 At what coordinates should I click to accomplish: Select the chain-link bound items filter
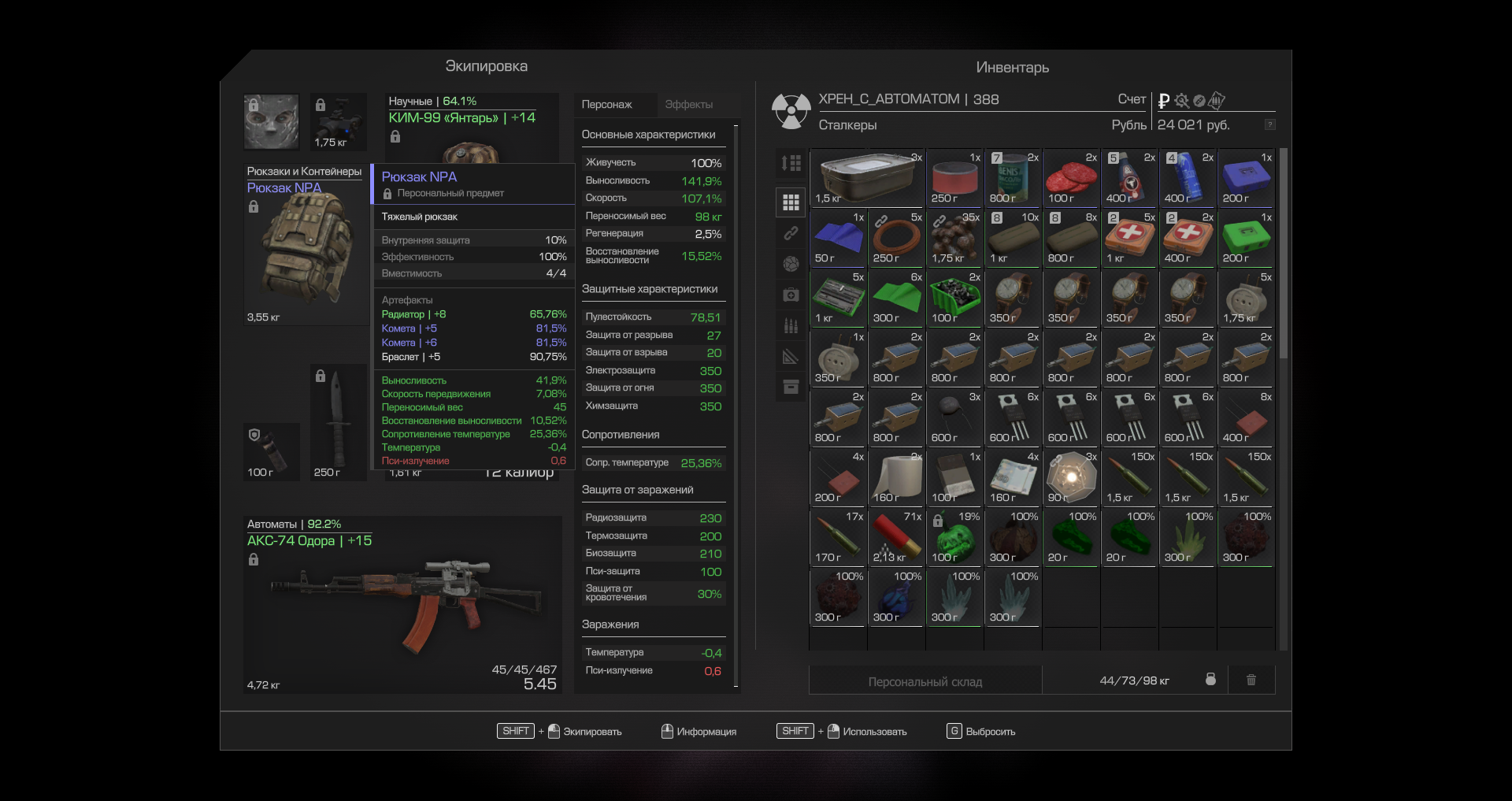pyautogui.click(x=791, y=233)
